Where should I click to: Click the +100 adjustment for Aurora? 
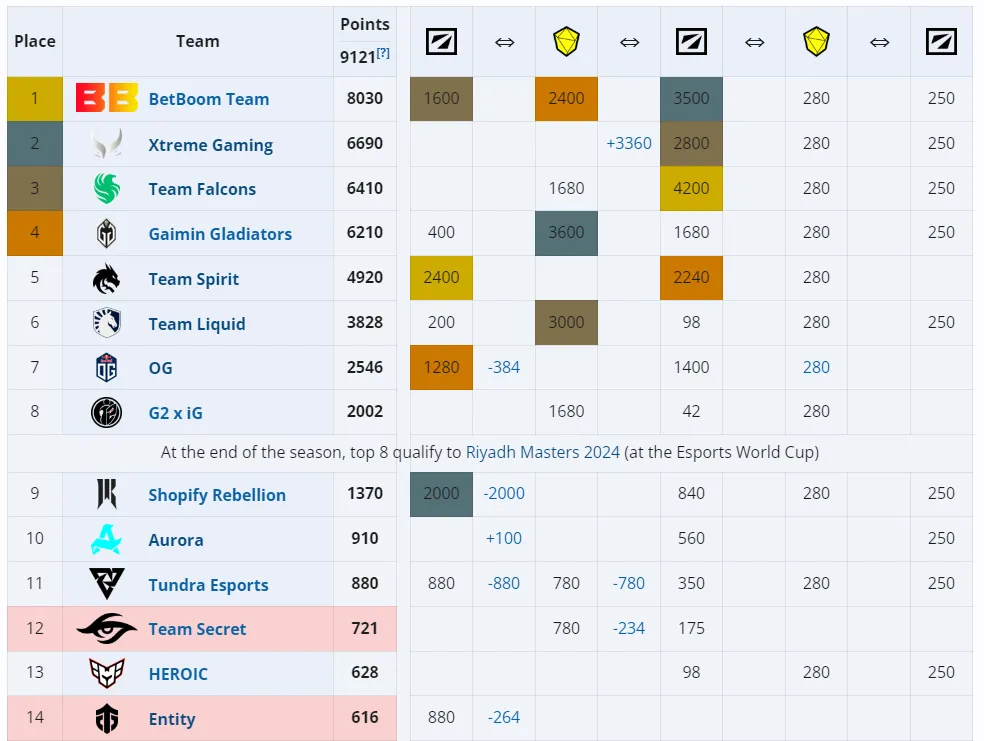(504, 538)
